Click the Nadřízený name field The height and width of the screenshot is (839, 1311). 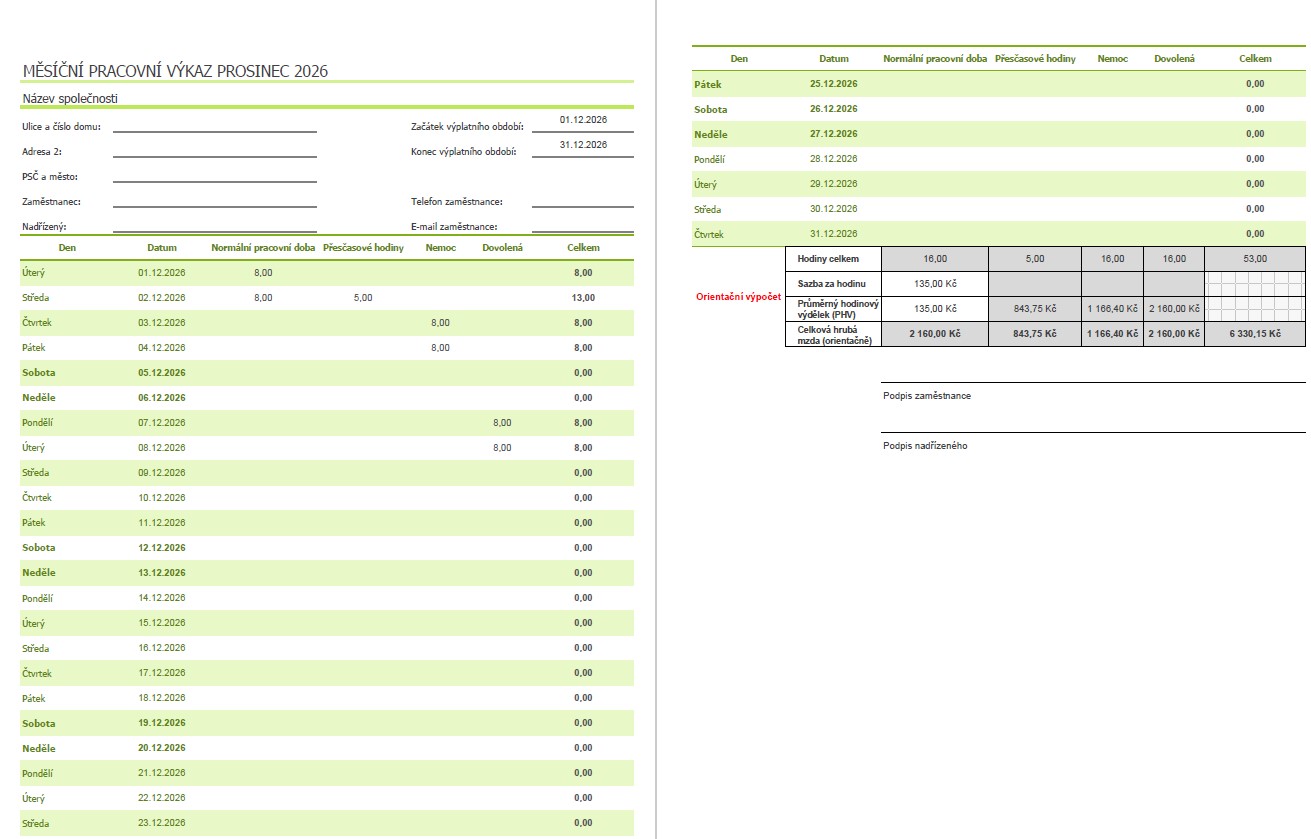[x=214, y=226]
